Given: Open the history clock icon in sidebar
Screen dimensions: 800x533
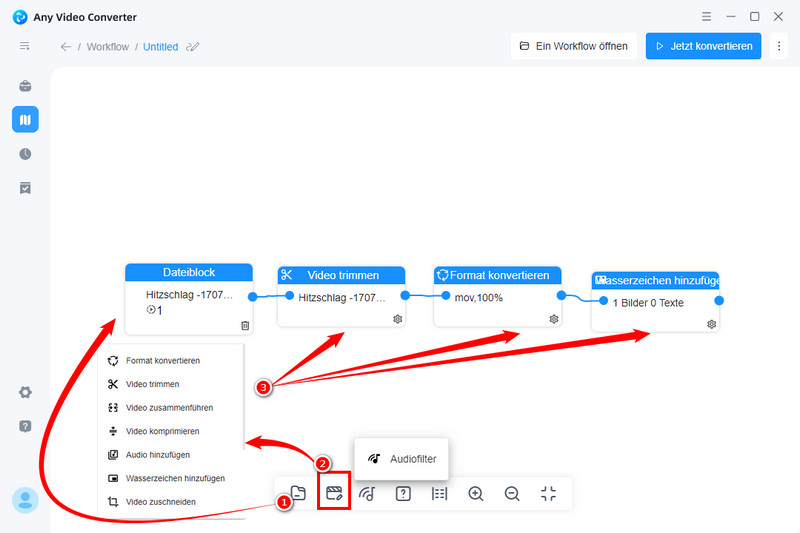Looking at the screenshot, I should click(x=25, y=154).
